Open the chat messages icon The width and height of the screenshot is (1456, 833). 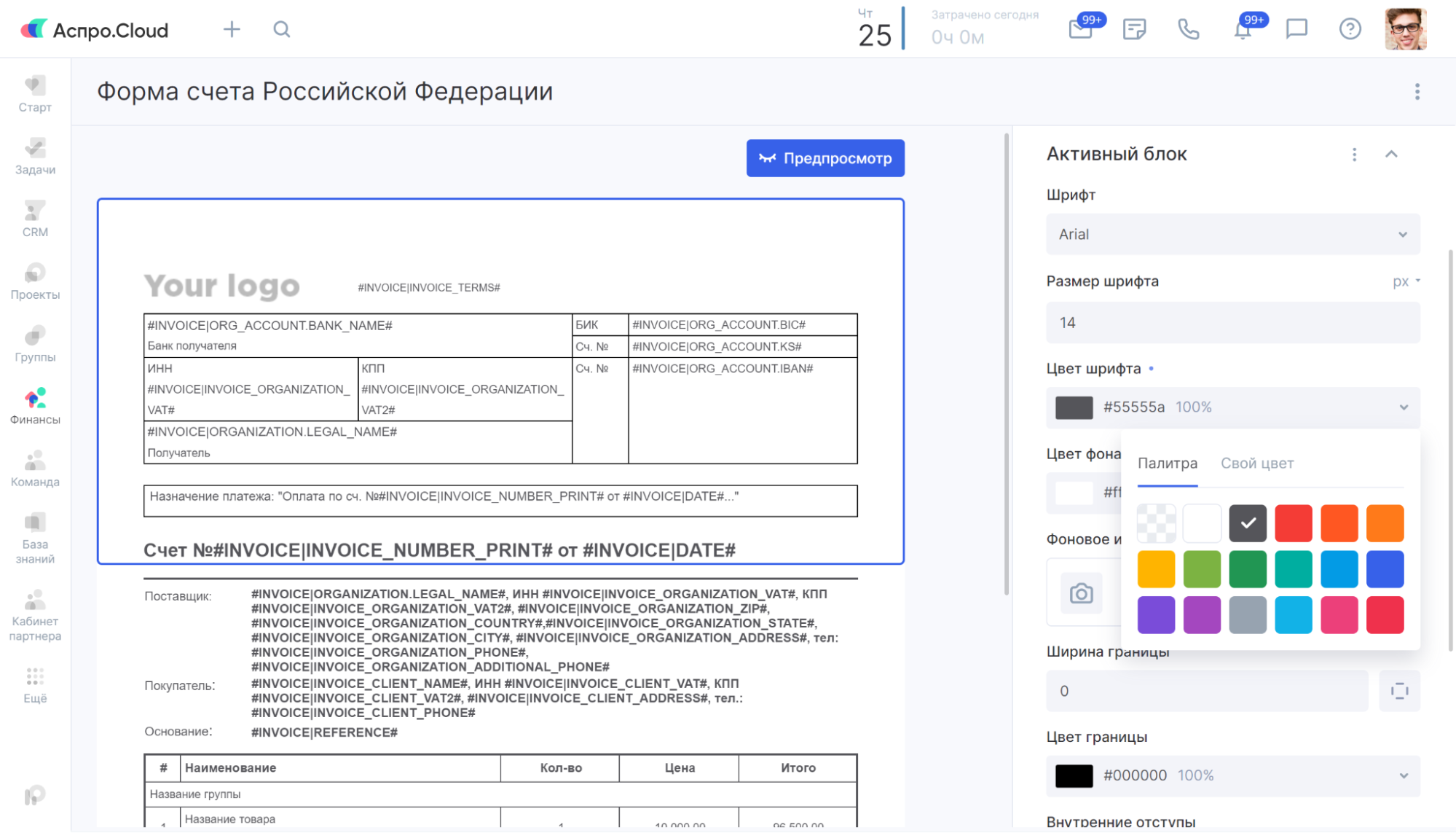[1296, 29]
